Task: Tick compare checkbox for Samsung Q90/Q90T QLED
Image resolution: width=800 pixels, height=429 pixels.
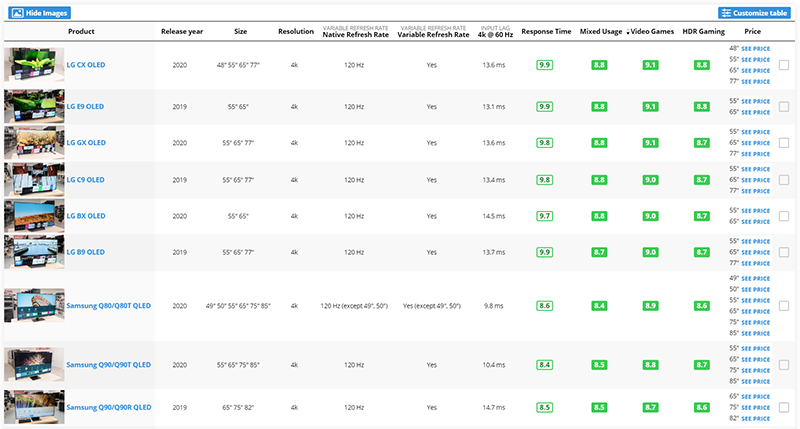Action: coord(784,365)
